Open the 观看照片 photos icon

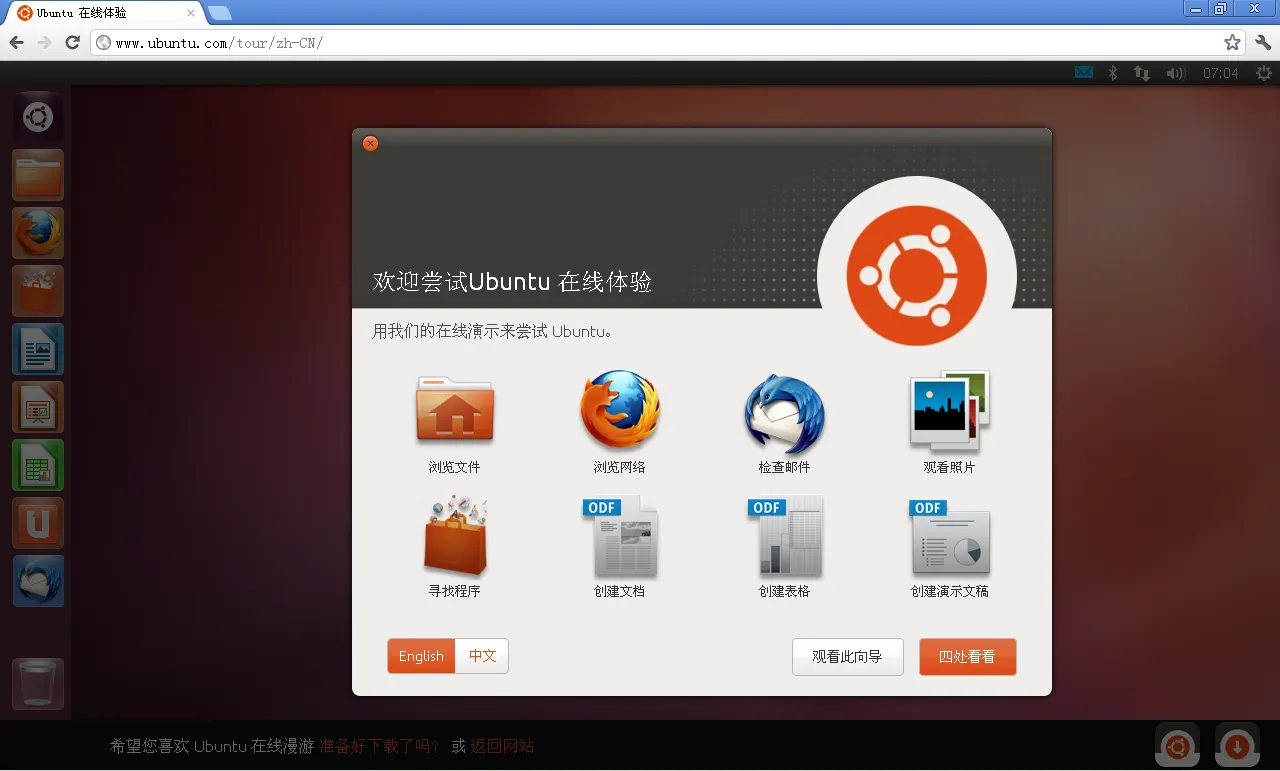point(947,410)
